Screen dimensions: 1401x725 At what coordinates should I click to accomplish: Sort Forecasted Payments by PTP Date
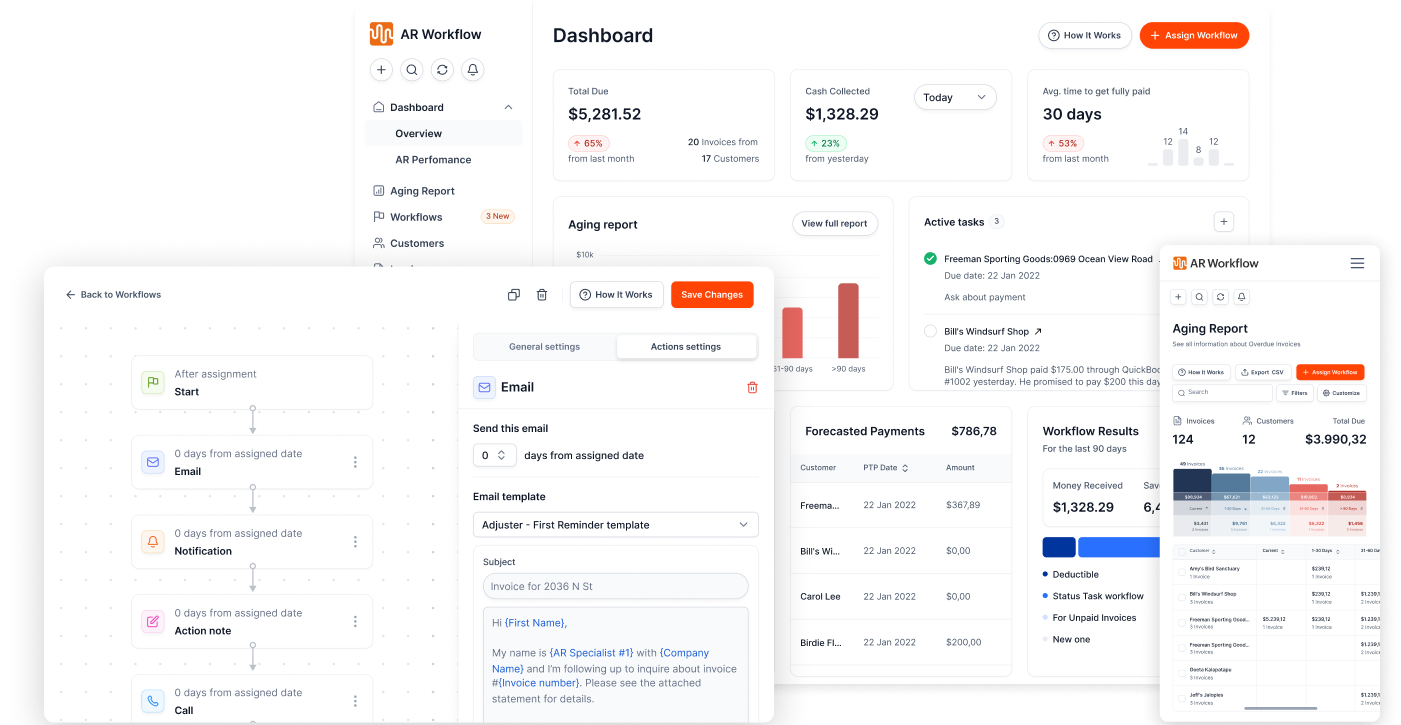(906, 468)
